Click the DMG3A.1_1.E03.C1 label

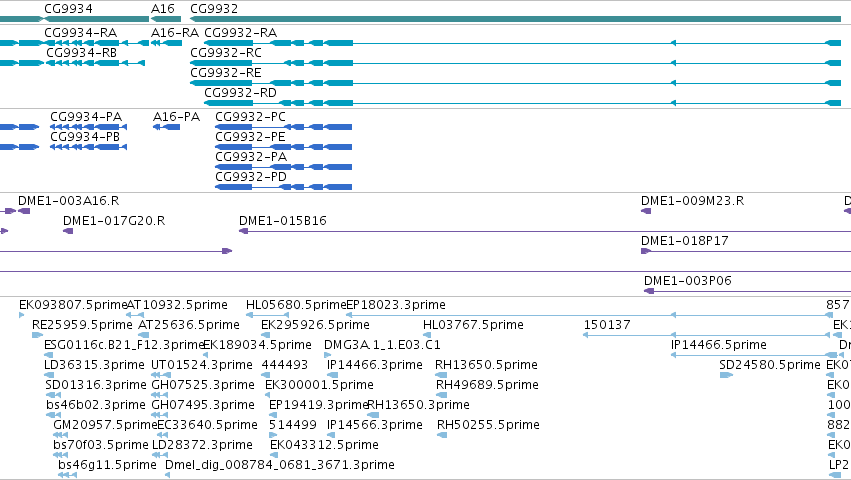click(382, 345)
